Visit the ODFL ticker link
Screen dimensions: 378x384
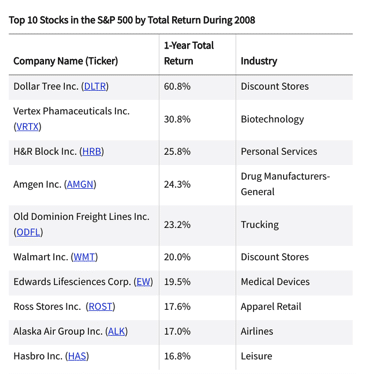coord(28,232)
